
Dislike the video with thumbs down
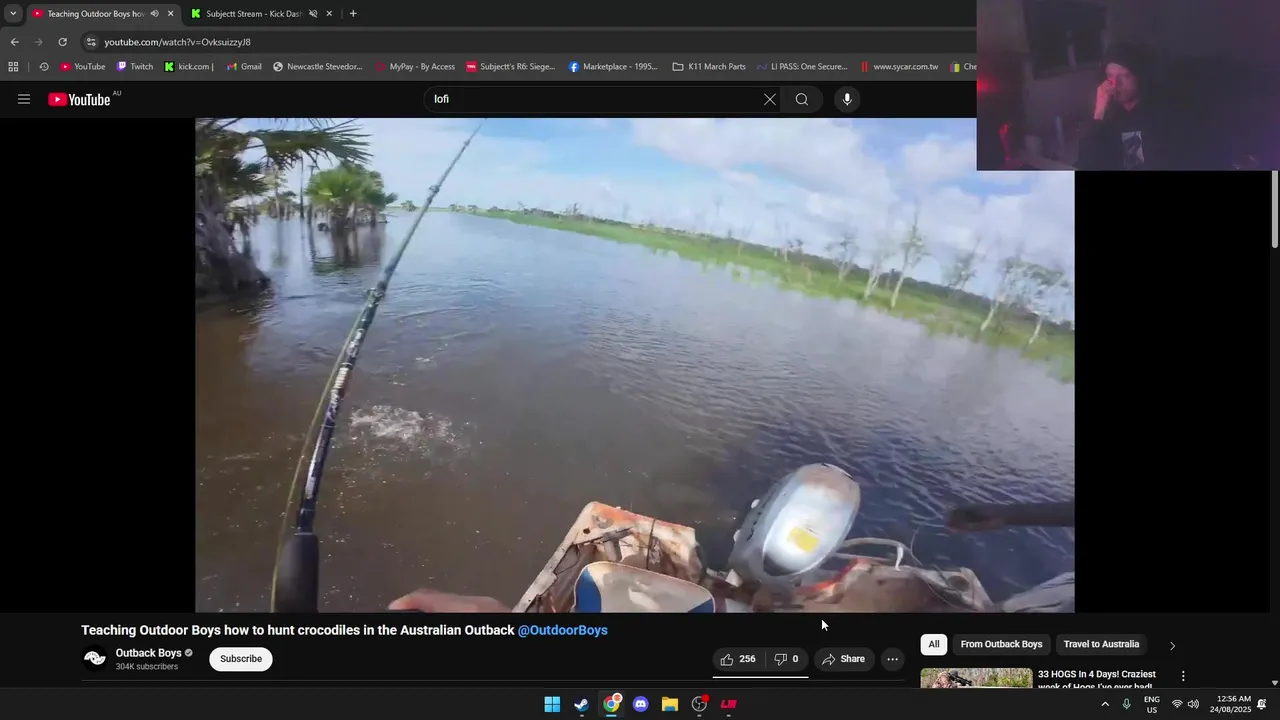click(786, 659)
